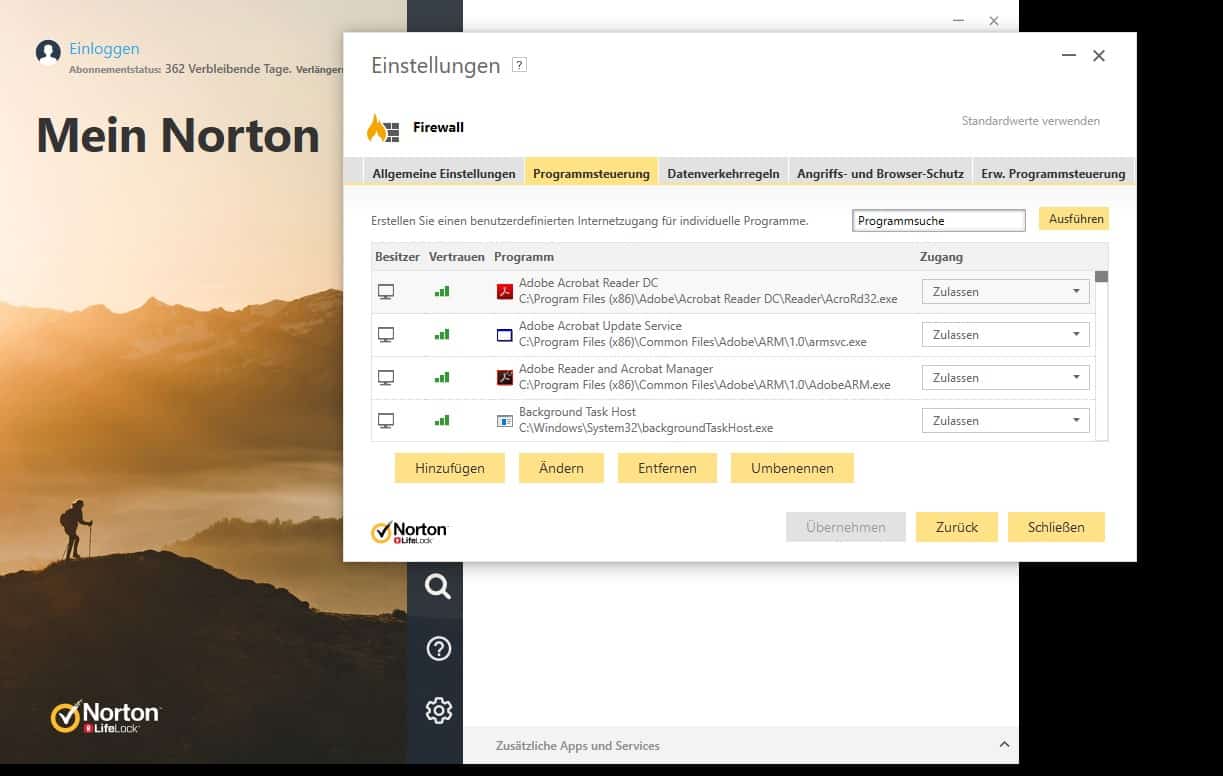This screenshot has height=776, width=1223.
Task: Click the Firewall flame and wall icon
Action: [382, 128]
